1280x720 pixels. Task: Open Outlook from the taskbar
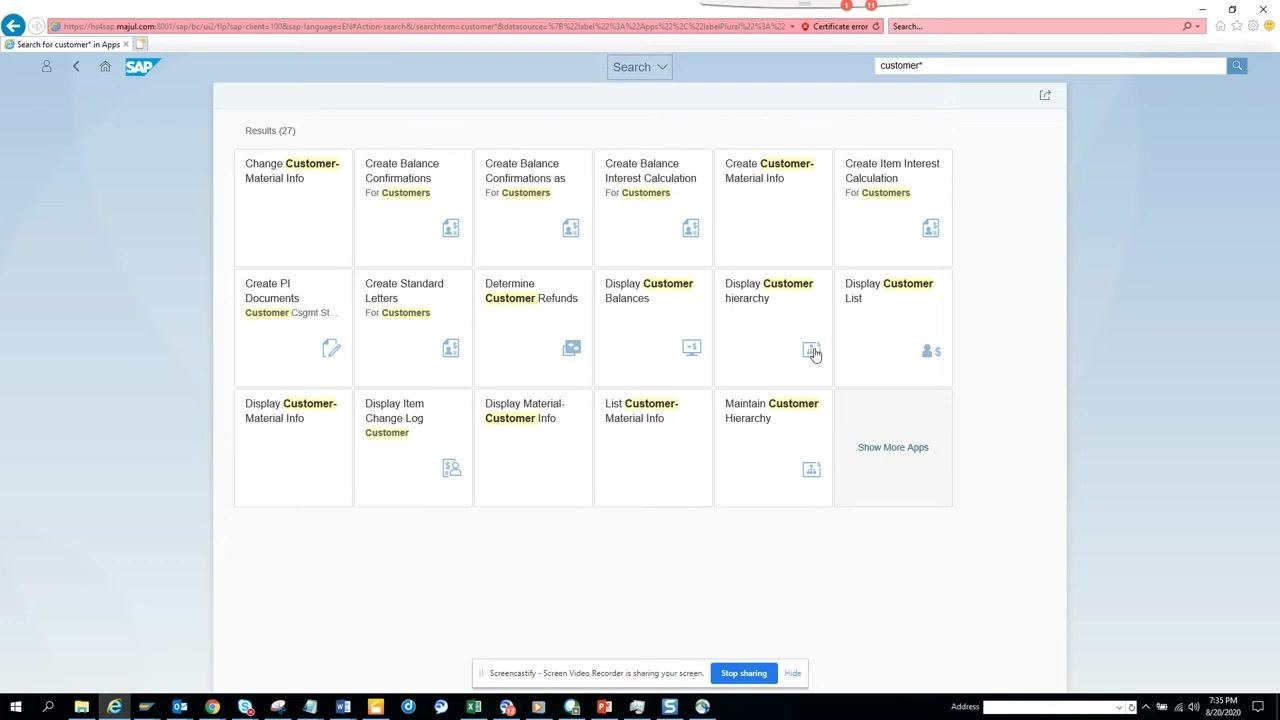click(180, 707)
